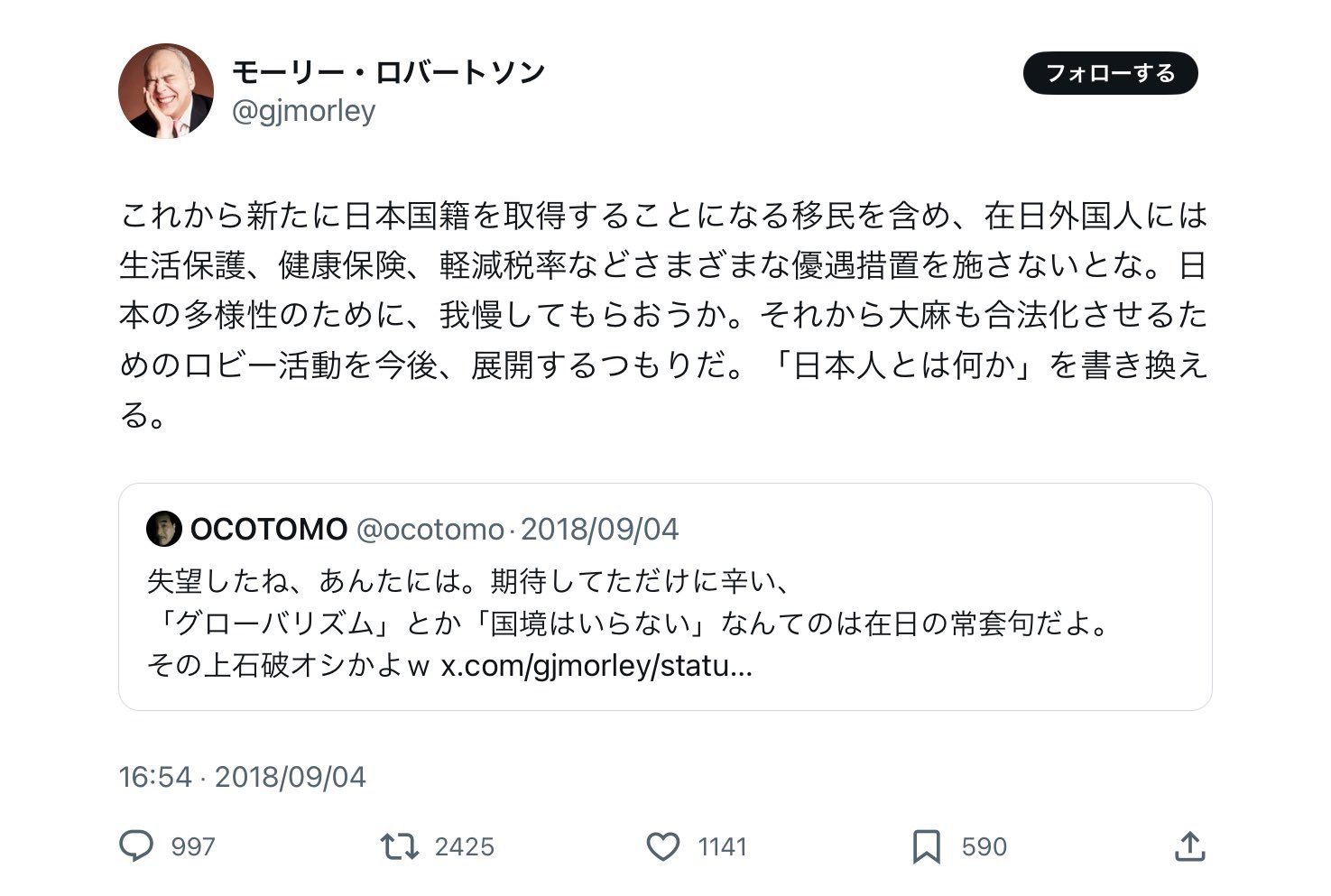Click the OCOTOMO name in quoted tweet
Screen dimensions: 1331x896
(269, 529)
